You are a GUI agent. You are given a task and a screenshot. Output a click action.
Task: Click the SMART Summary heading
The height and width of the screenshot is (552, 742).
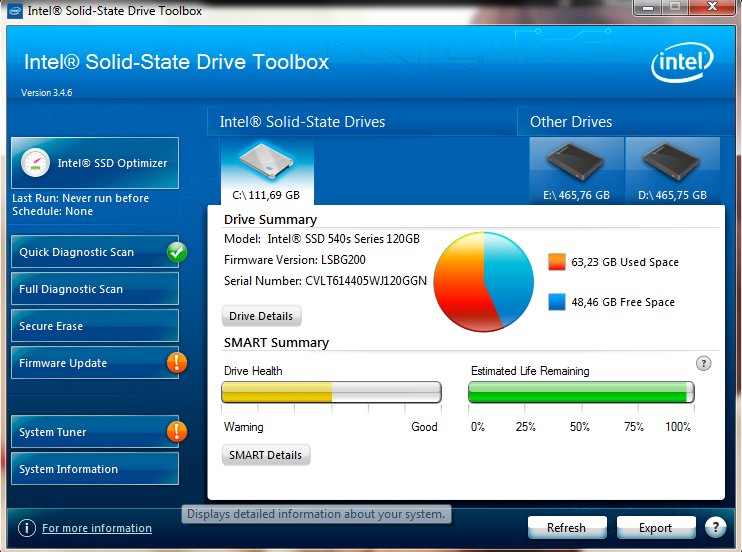pos(276,342)
